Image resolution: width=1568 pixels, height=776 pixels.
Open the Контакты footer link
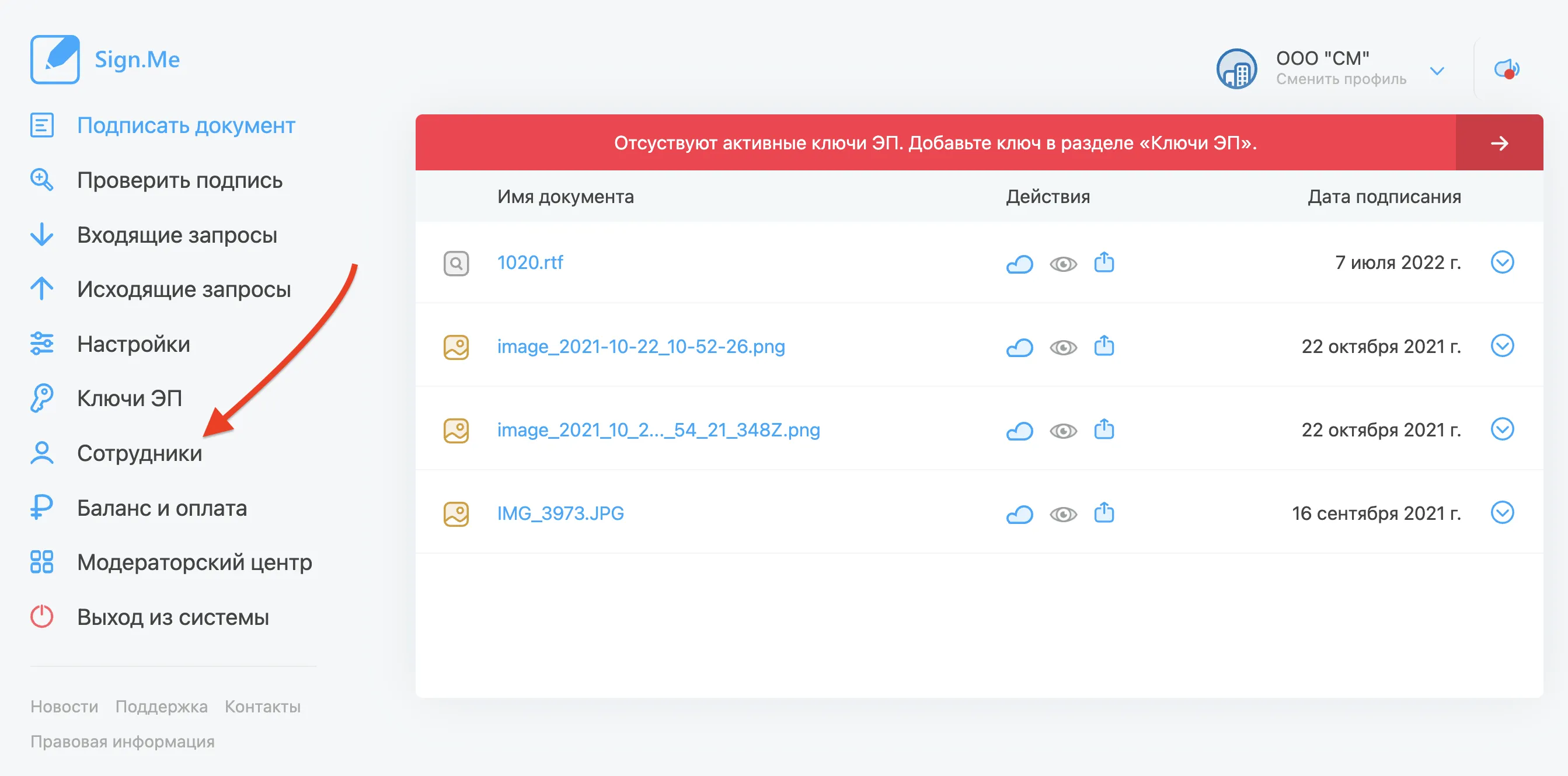pos(262,707)
